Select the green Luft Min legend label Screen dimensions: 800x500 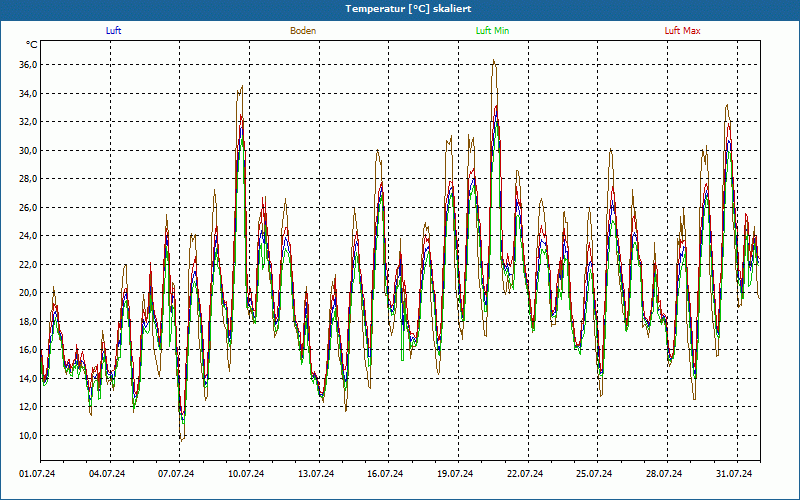click(492, 31)
